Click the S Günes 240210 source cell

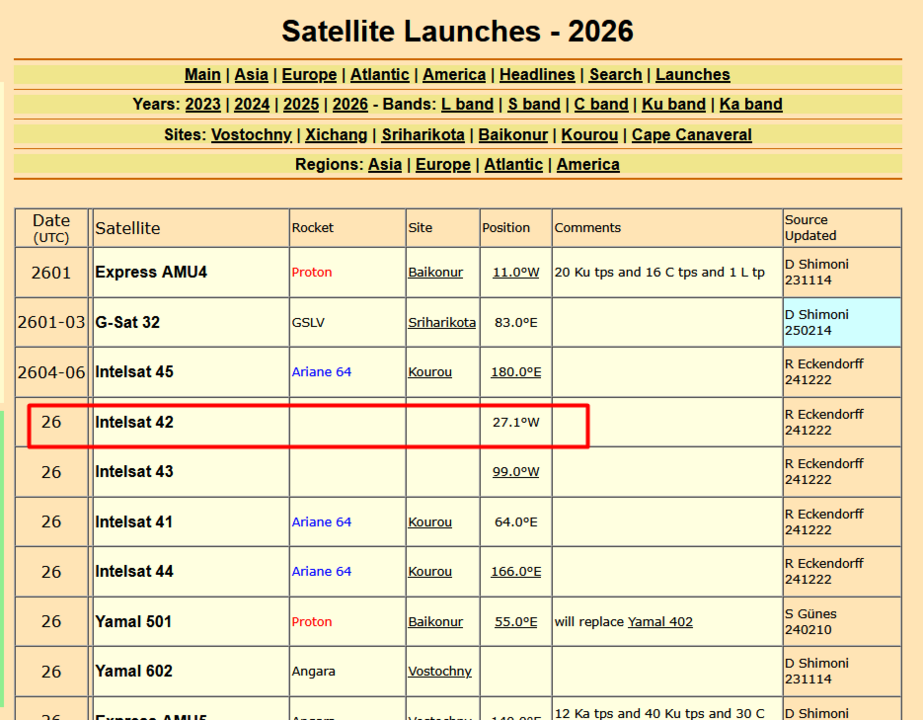coord(842,622)
